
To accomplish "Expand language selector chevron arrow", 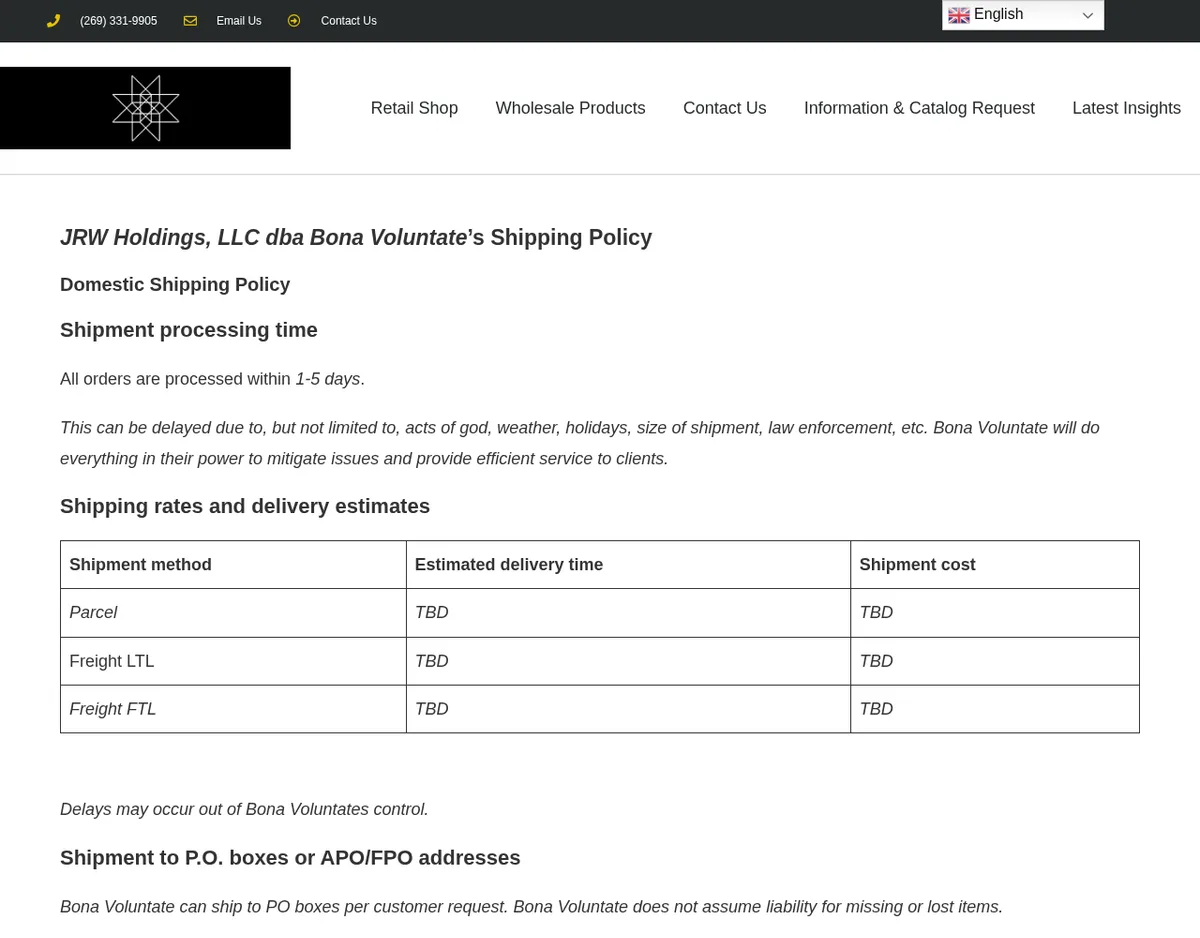I will click(1088, 15).
